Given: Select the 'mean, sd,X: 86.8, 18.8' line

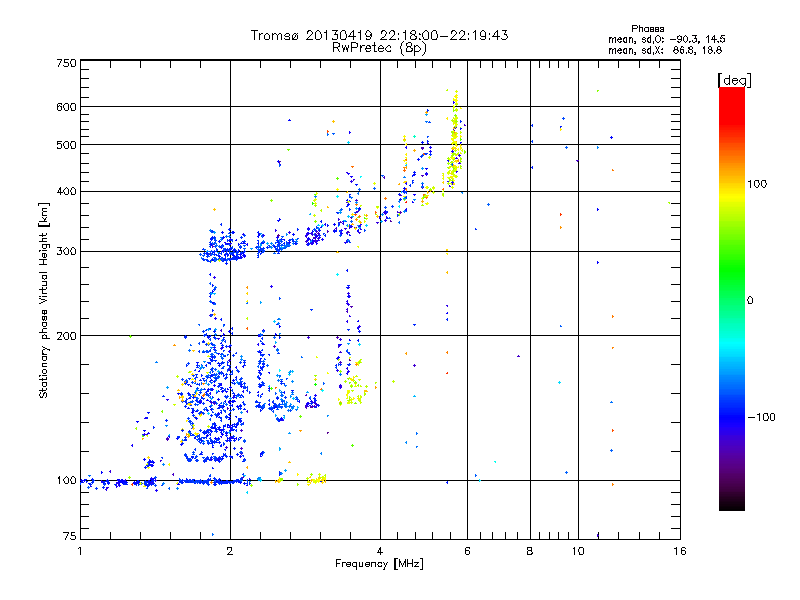Looking at the screenshot, I should [x=665, y=50].
